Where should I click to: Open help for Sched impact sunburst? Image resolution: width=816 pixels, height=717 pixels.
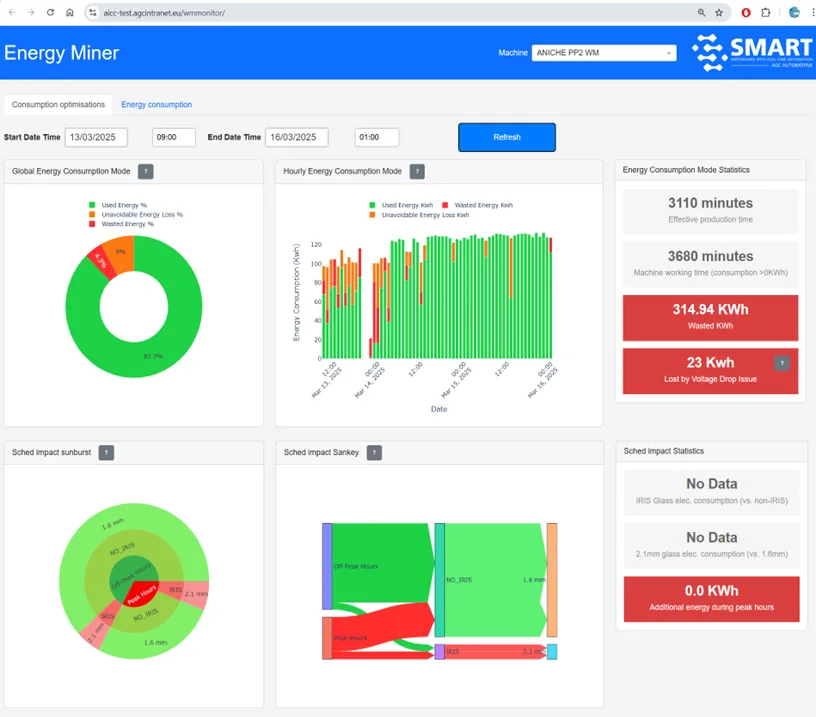[106, 453]
